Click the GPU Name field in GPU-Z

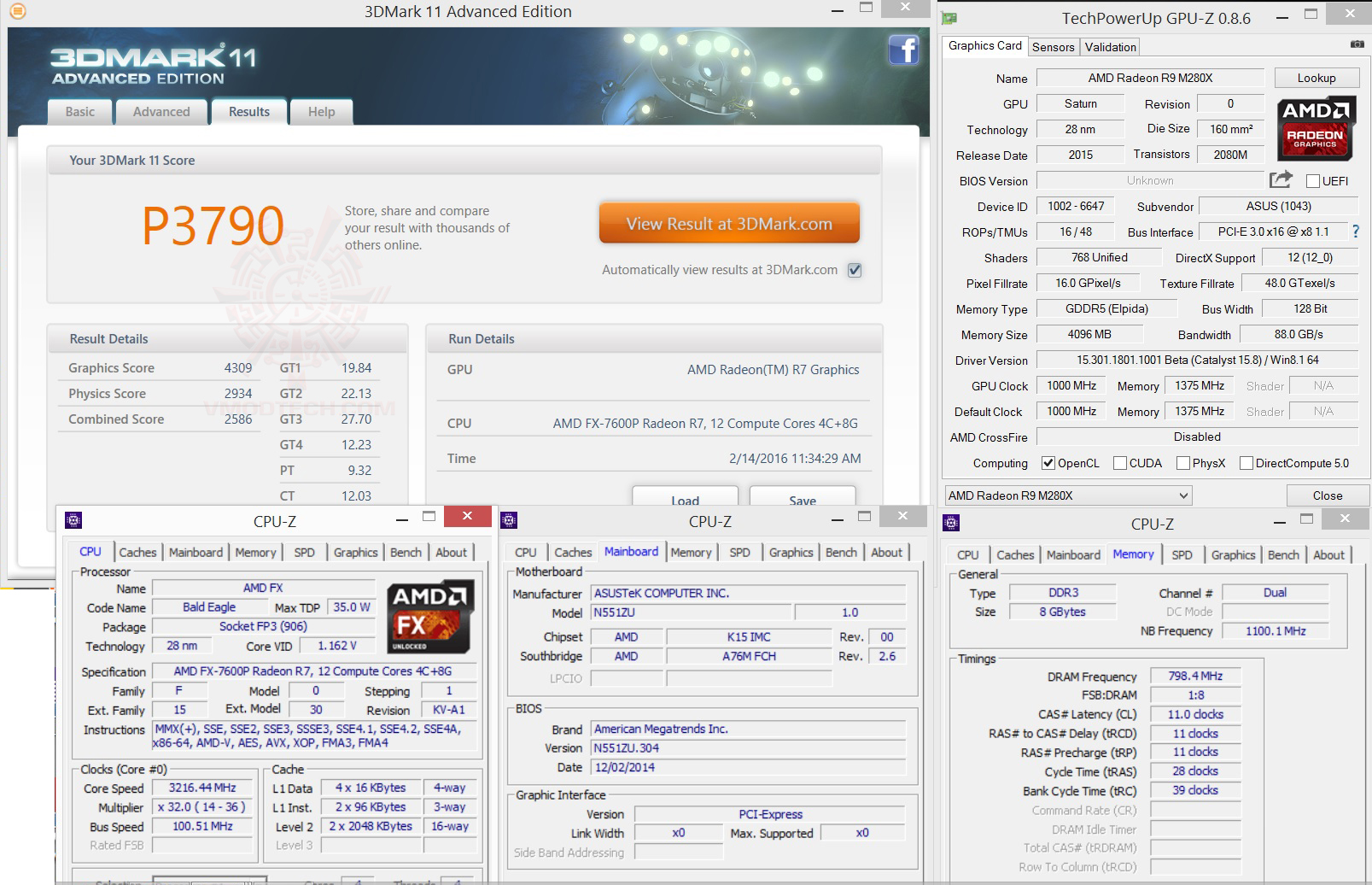[x=1150, y=78]
